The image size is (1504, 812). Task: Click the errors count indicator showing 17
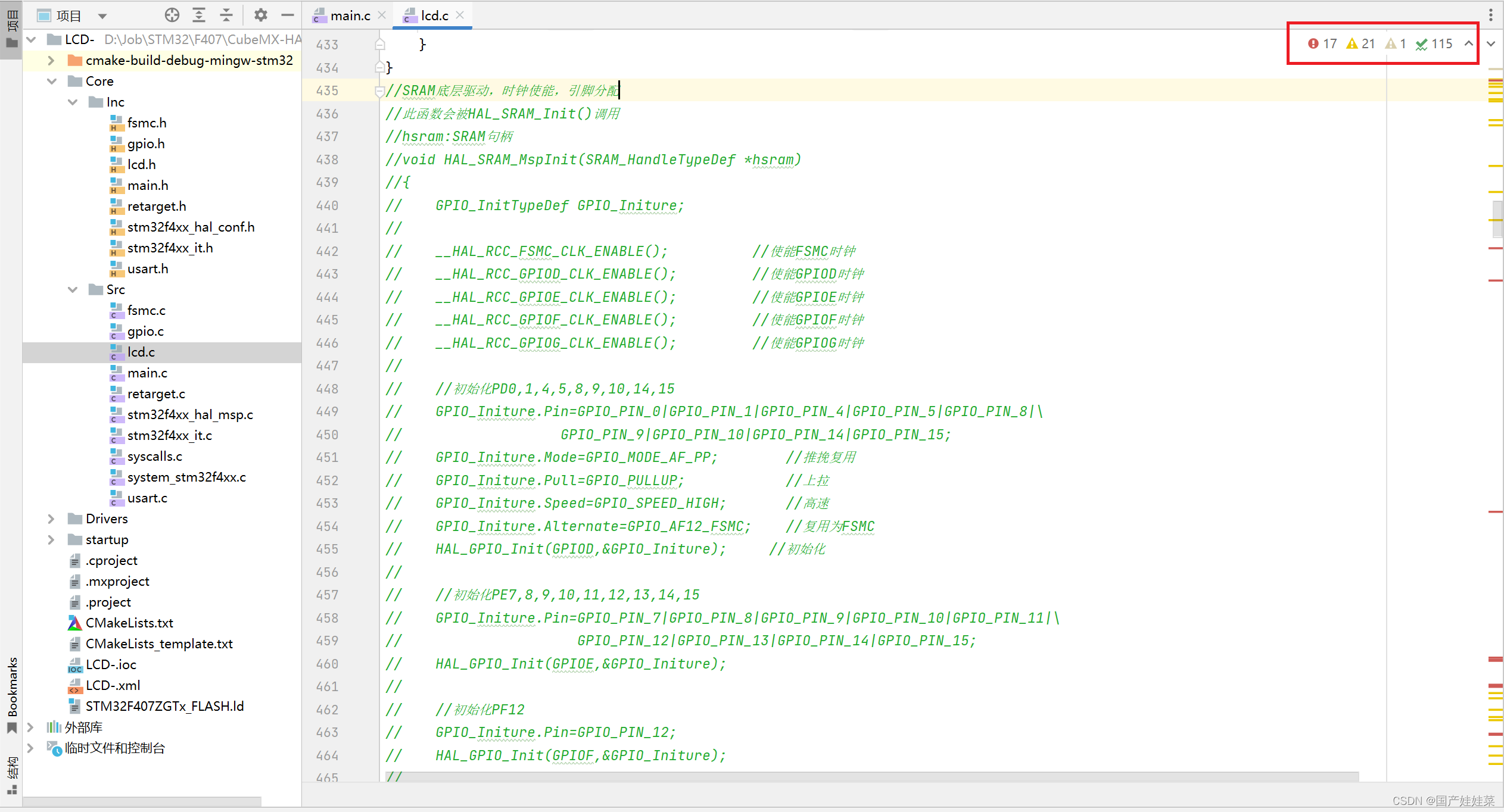tap(1322, 43)
